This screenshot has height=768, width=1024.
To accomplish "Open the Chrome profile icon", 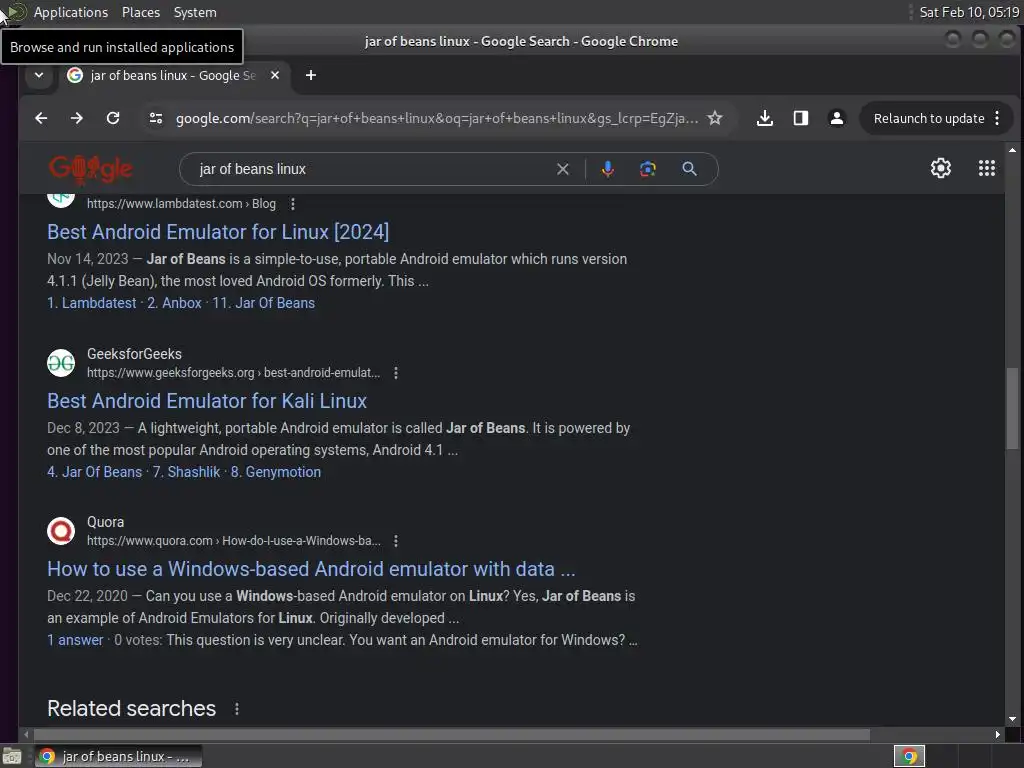I will click(837, 118).
